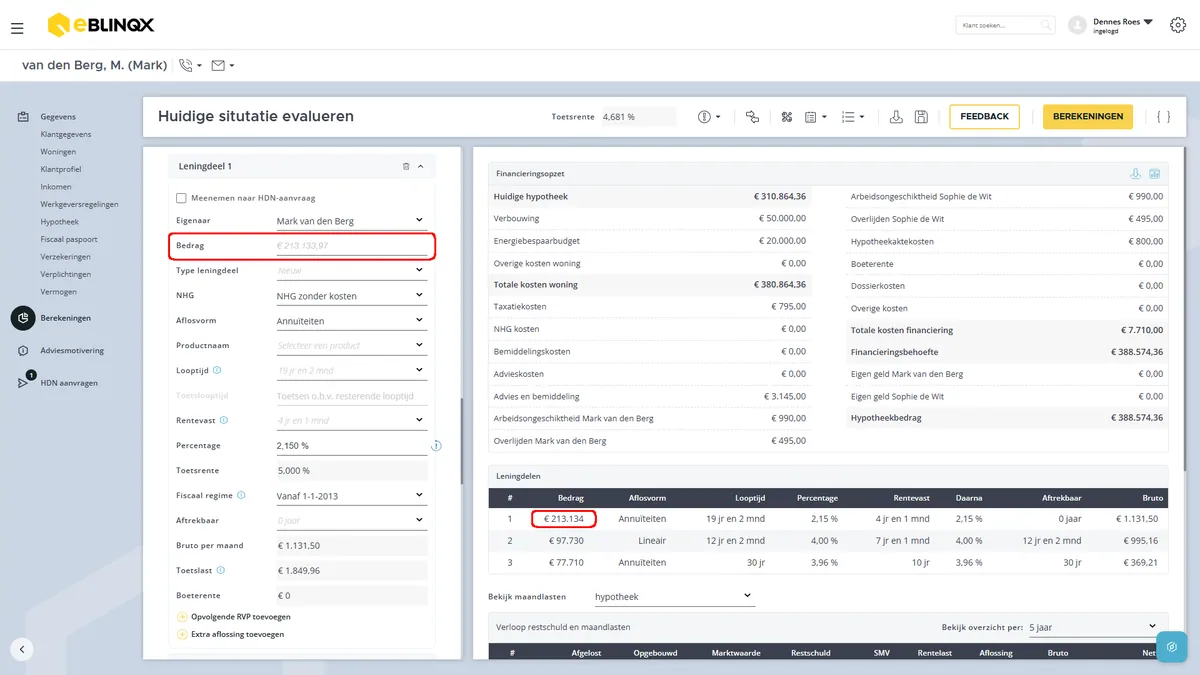1200x675 pixels.
Task: Open the Bekijk overzicht per dropdown
Action: [1092, 627]
